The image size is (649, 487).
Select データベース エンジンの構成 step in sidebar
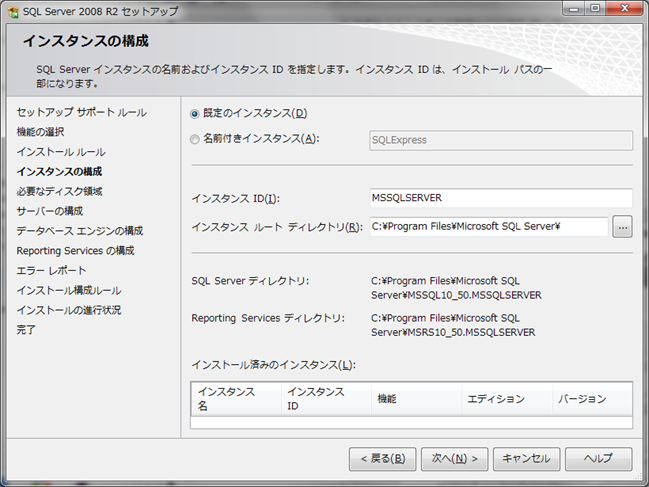(80, 231)
